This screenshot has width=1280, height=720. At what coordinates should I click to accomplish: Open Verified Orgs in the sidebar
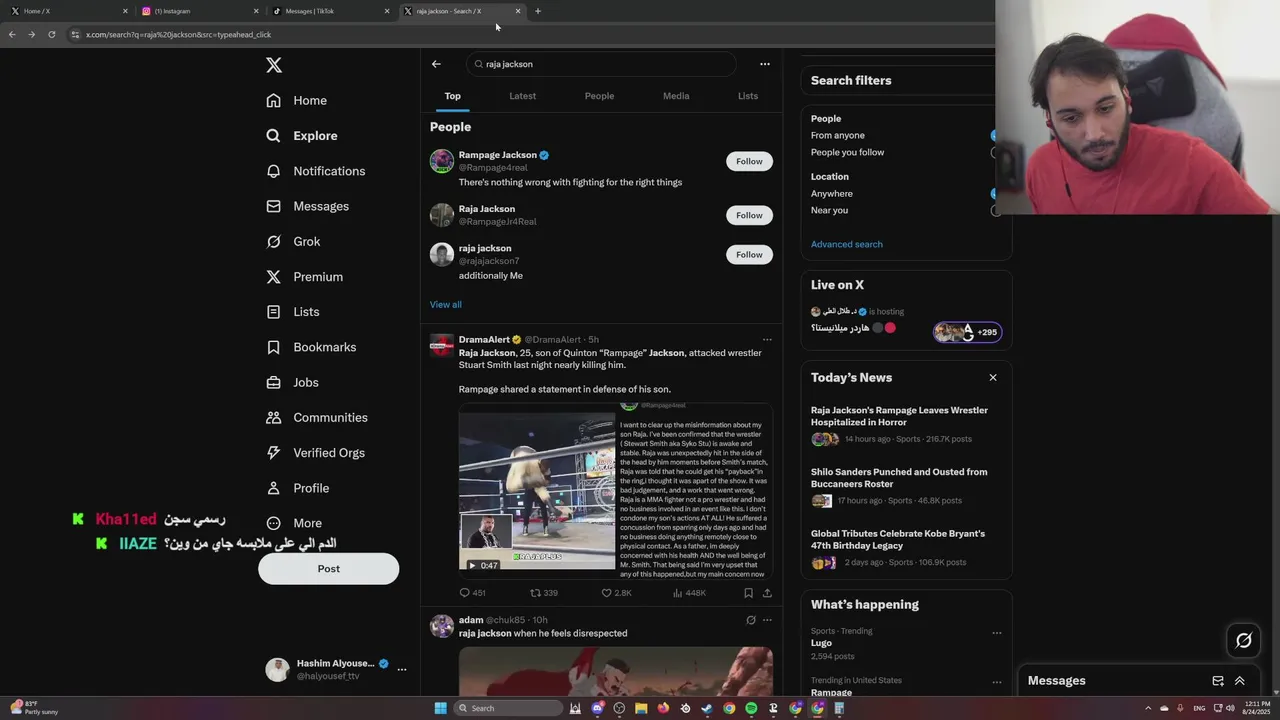(x=316, y=453)
